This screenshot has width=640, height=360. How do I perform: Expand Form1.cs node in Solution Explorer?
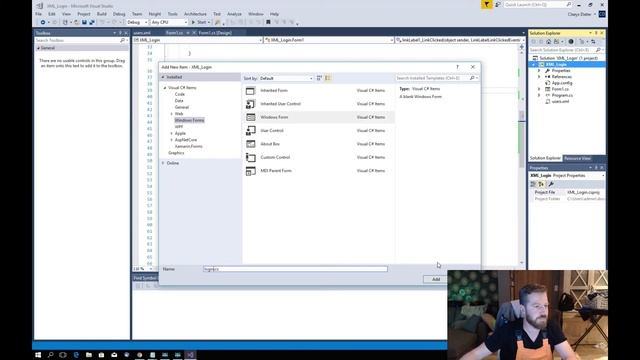click(539, 89)
